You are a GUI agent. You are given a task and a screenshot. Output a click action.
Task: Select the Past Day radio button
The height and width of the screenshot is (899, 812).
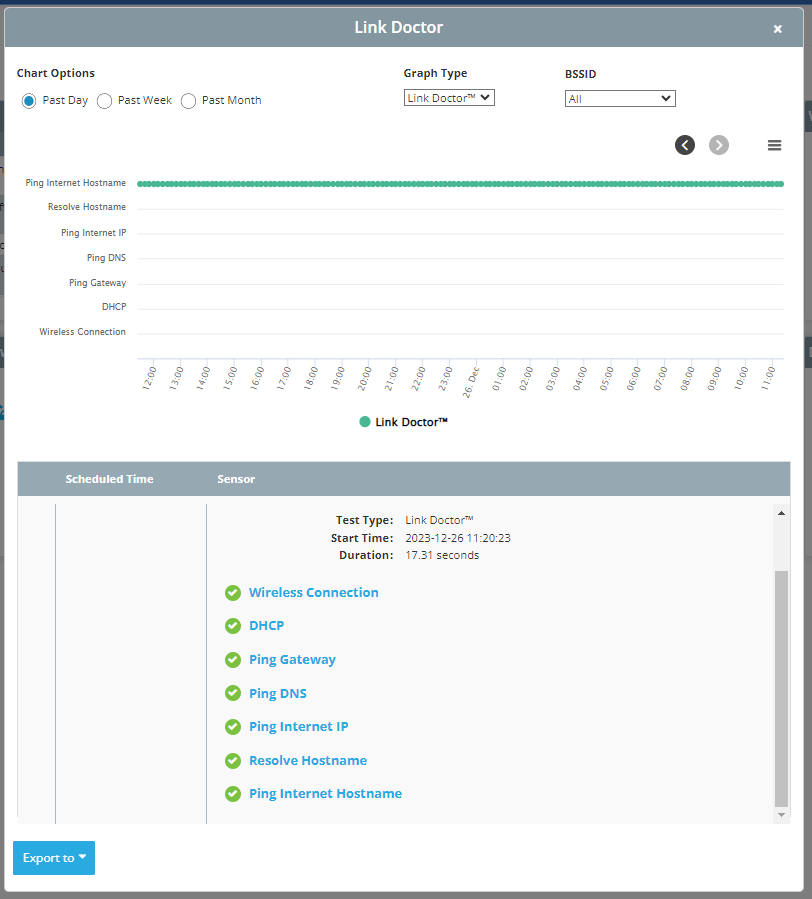coord(29,101)
